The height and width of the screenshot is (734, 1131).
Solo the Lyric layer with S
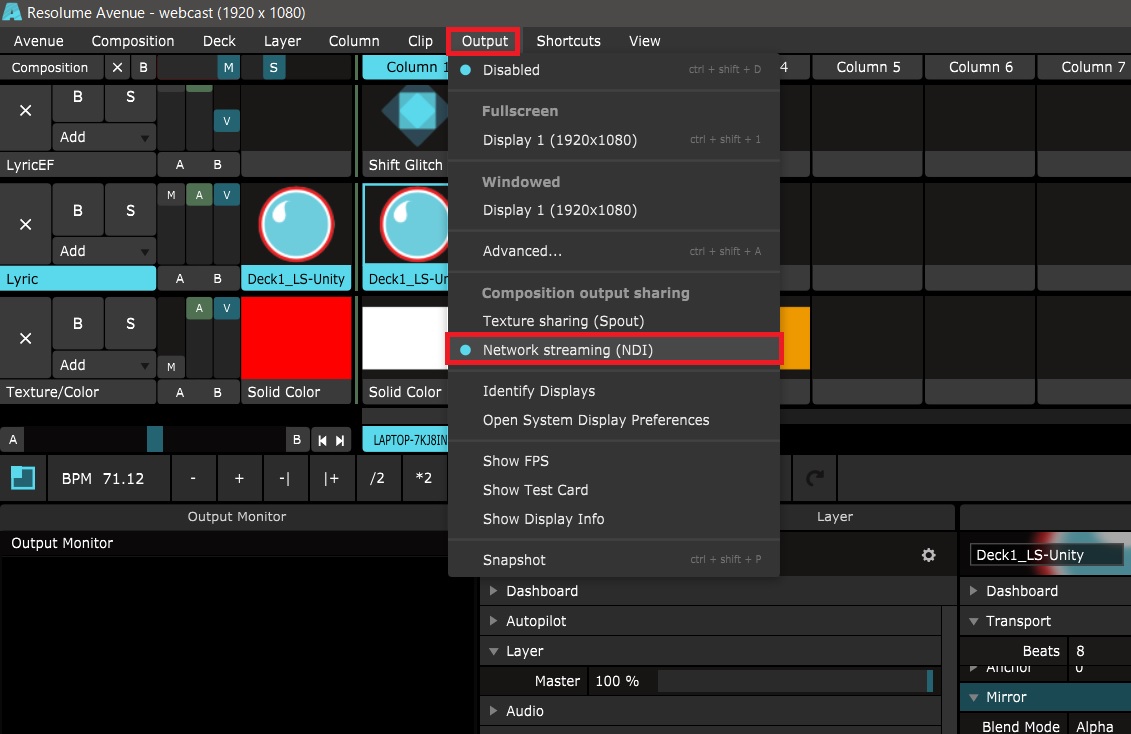(x=131, y=210)
